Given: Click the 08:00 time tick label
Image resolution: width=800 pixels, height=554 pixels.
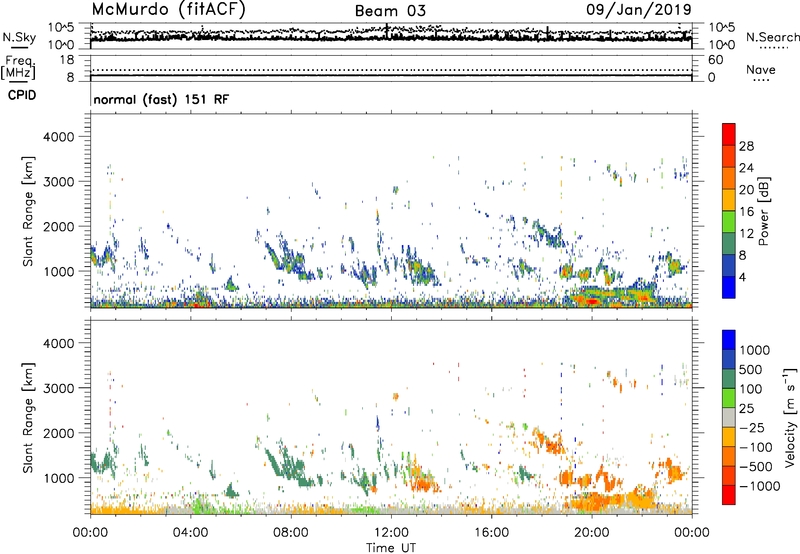Looking at the screenshot, I should pos(291,533).
